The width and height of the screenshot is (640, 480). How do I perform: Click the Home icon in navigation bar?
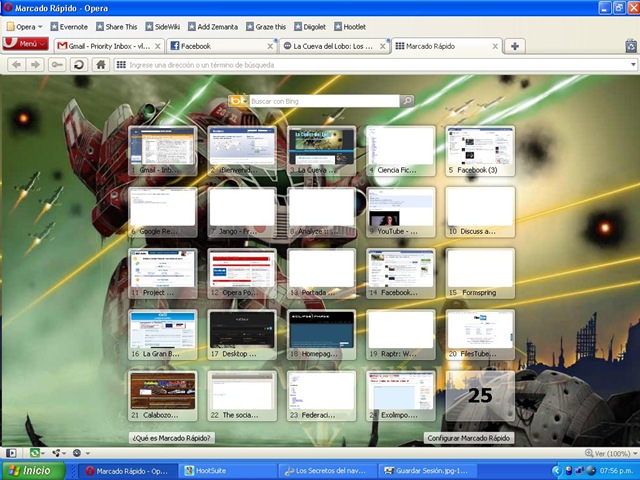pyautogui.click(x=100, y=64)
